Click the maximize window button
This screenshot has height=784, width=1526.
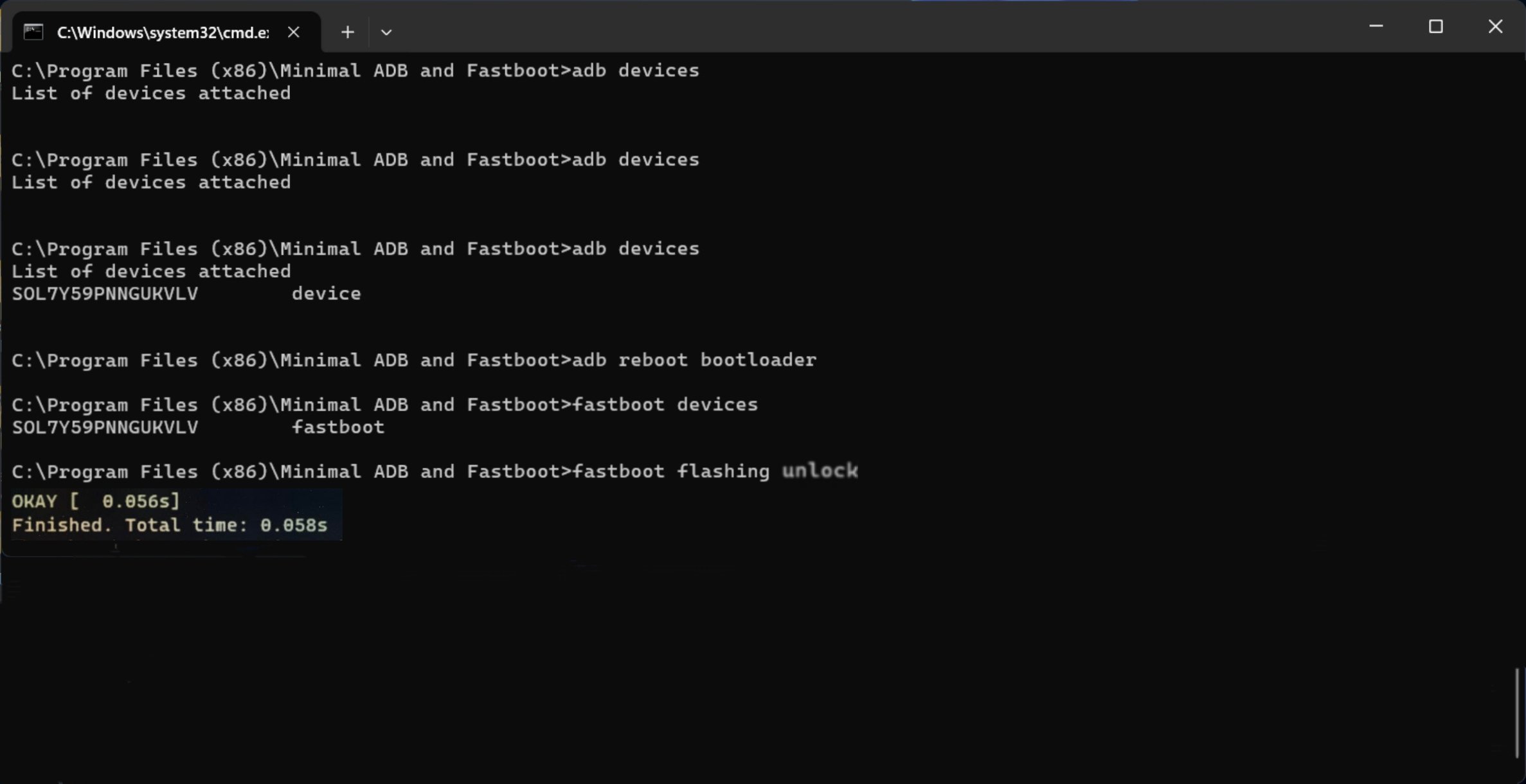(x=1436, y=26)
